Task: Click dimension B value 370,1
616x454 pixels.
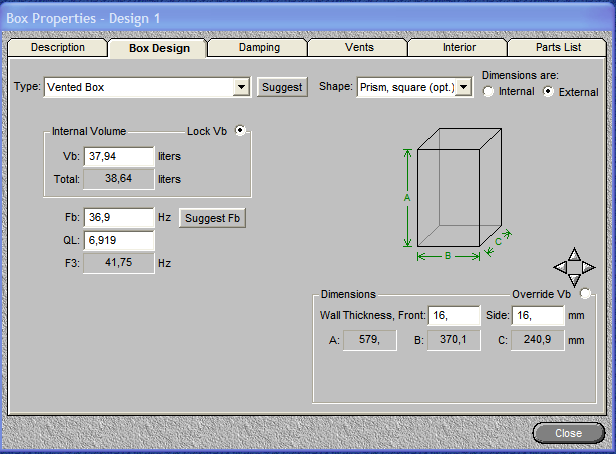Action: (453, 340)
